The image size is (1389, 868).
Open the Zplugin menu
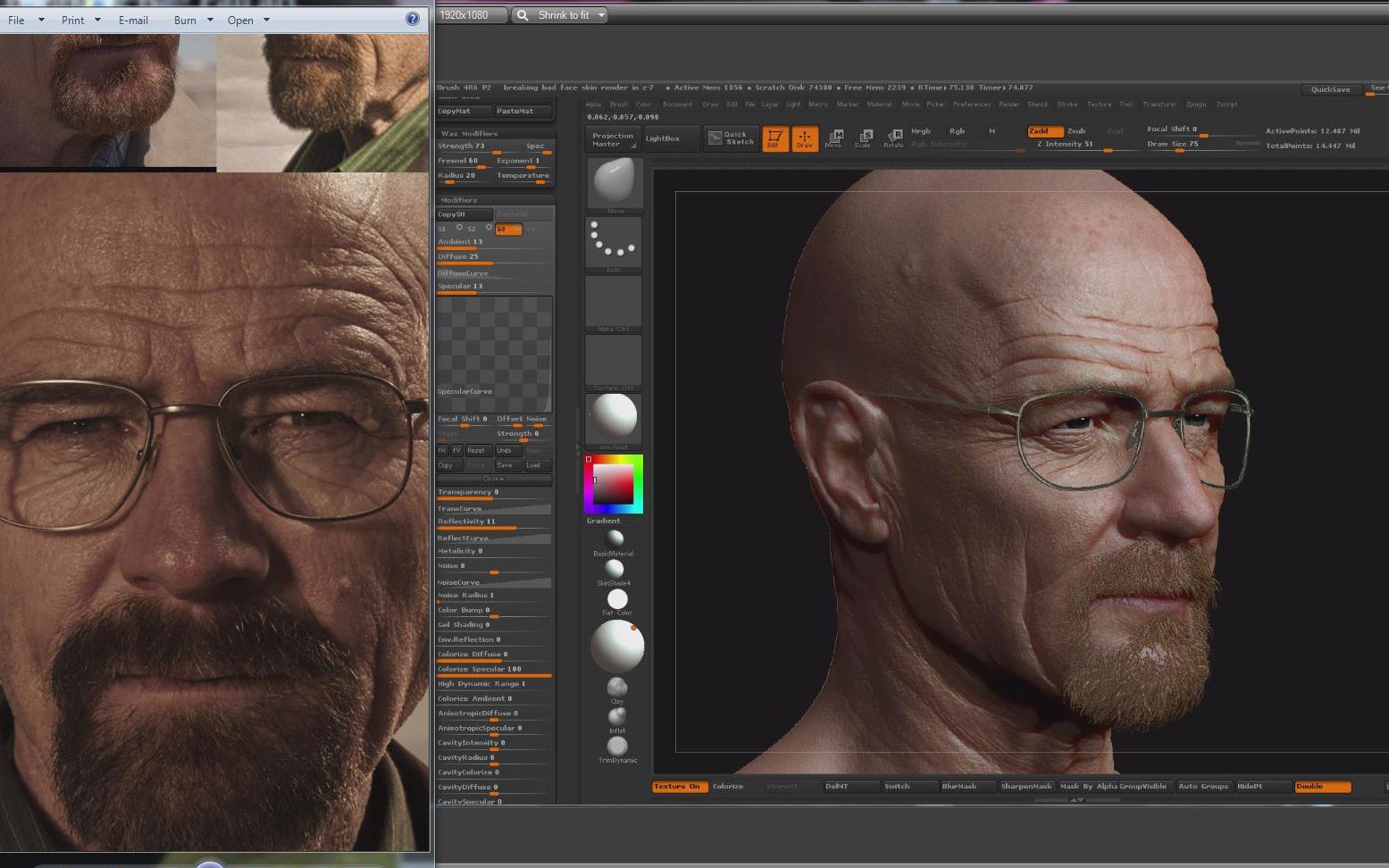click(x=1197, y=104)
